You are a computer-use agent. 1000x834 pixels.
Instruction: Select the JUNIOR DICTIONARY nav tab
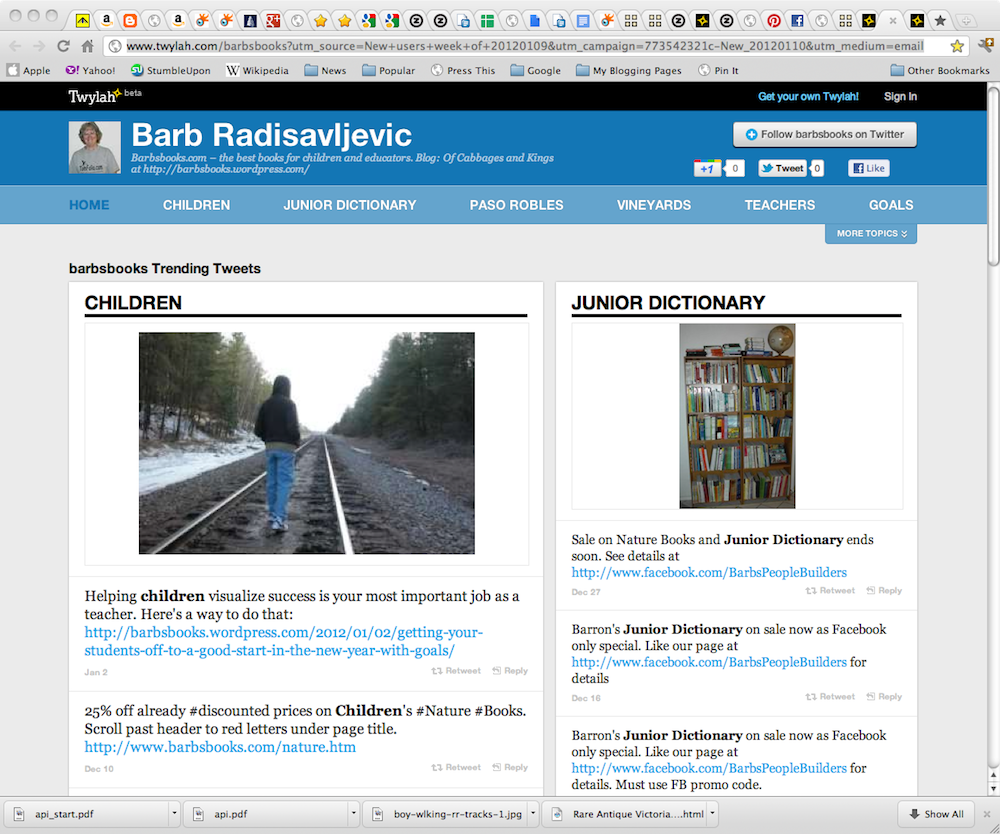(349, 205)
